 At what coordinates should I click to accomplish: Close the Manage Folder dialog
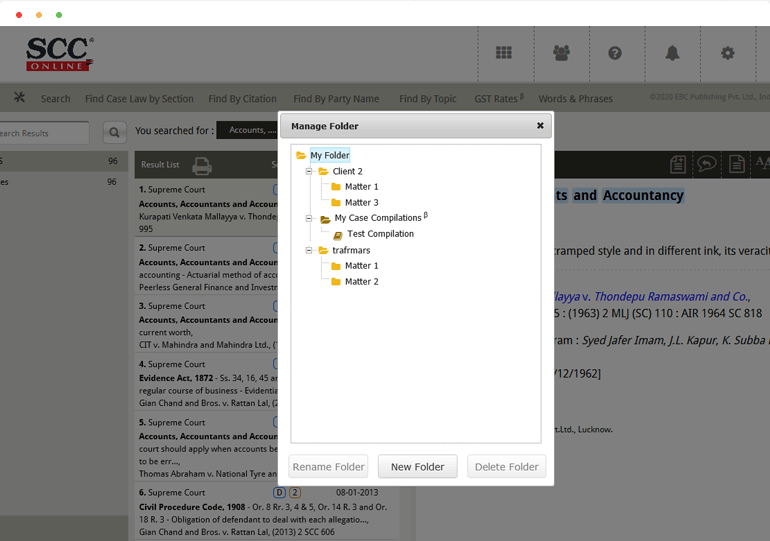[x=540, y=126]
